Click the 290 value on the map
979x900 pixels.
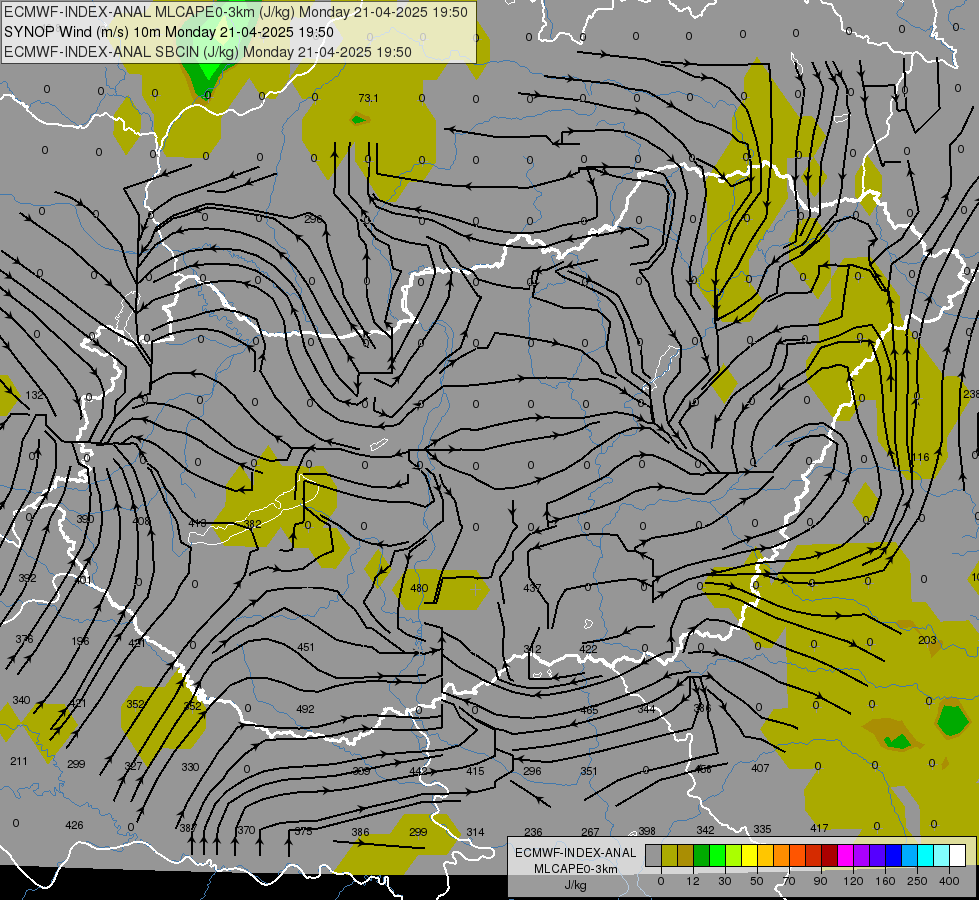tap(313, 219)
